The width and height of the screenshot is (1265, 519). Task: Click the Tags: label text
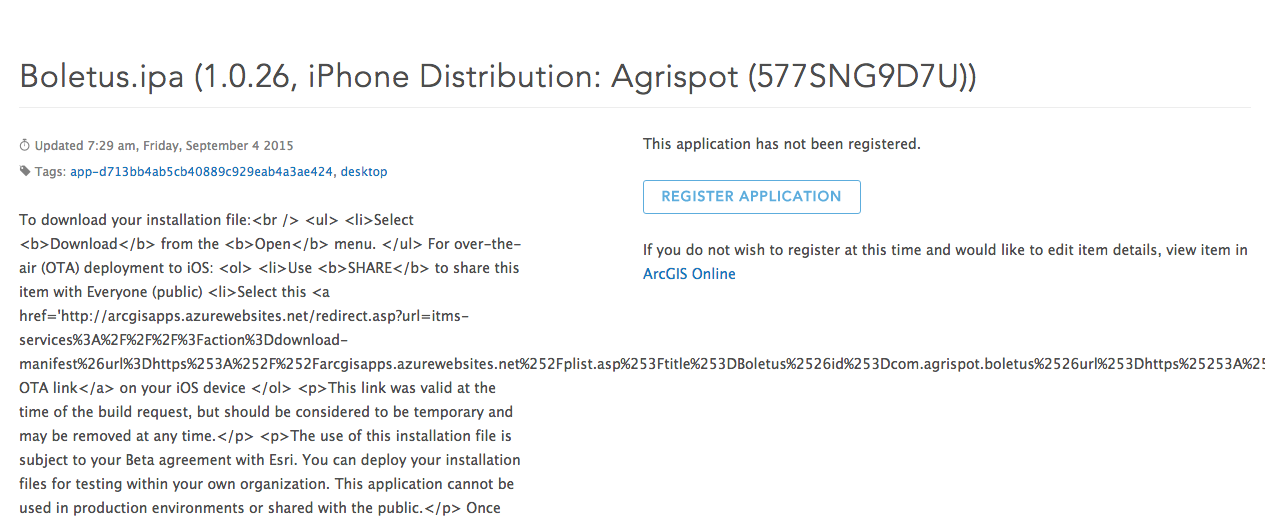tap(50, 172)
